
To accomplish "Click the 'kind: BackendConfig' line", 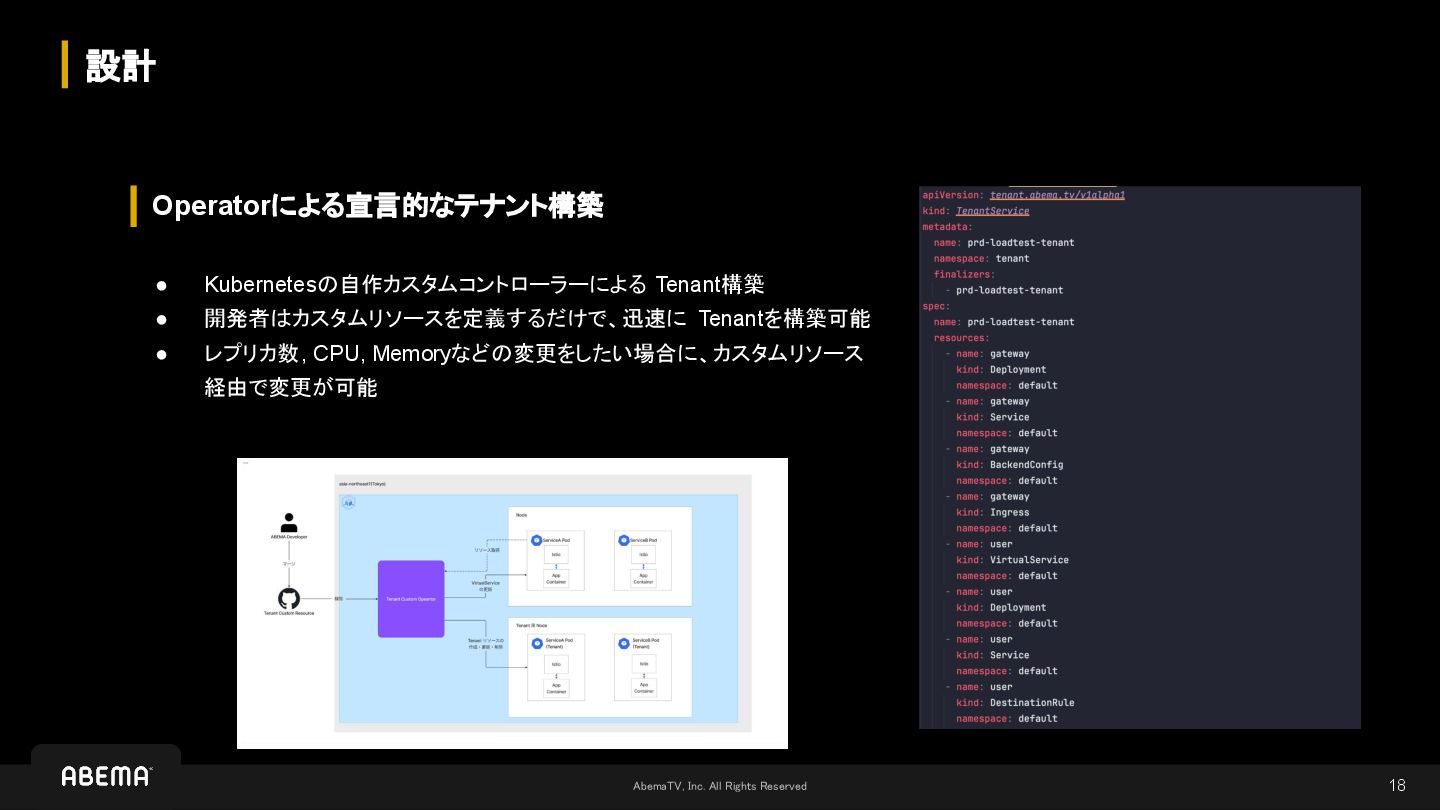I will coord(1010,465).
